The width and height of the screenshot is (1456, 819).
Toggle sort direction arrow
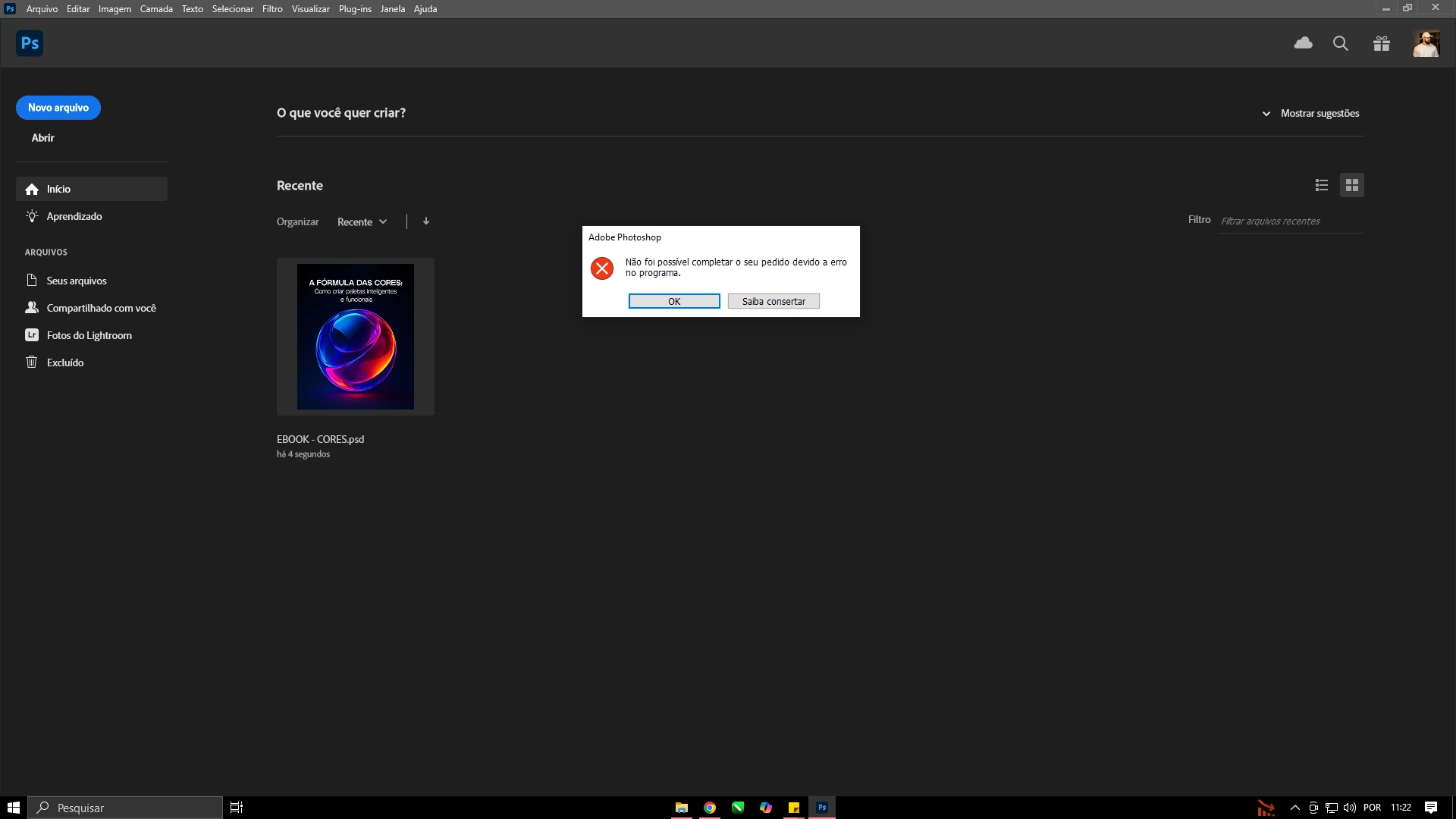(x=426, y=221)
